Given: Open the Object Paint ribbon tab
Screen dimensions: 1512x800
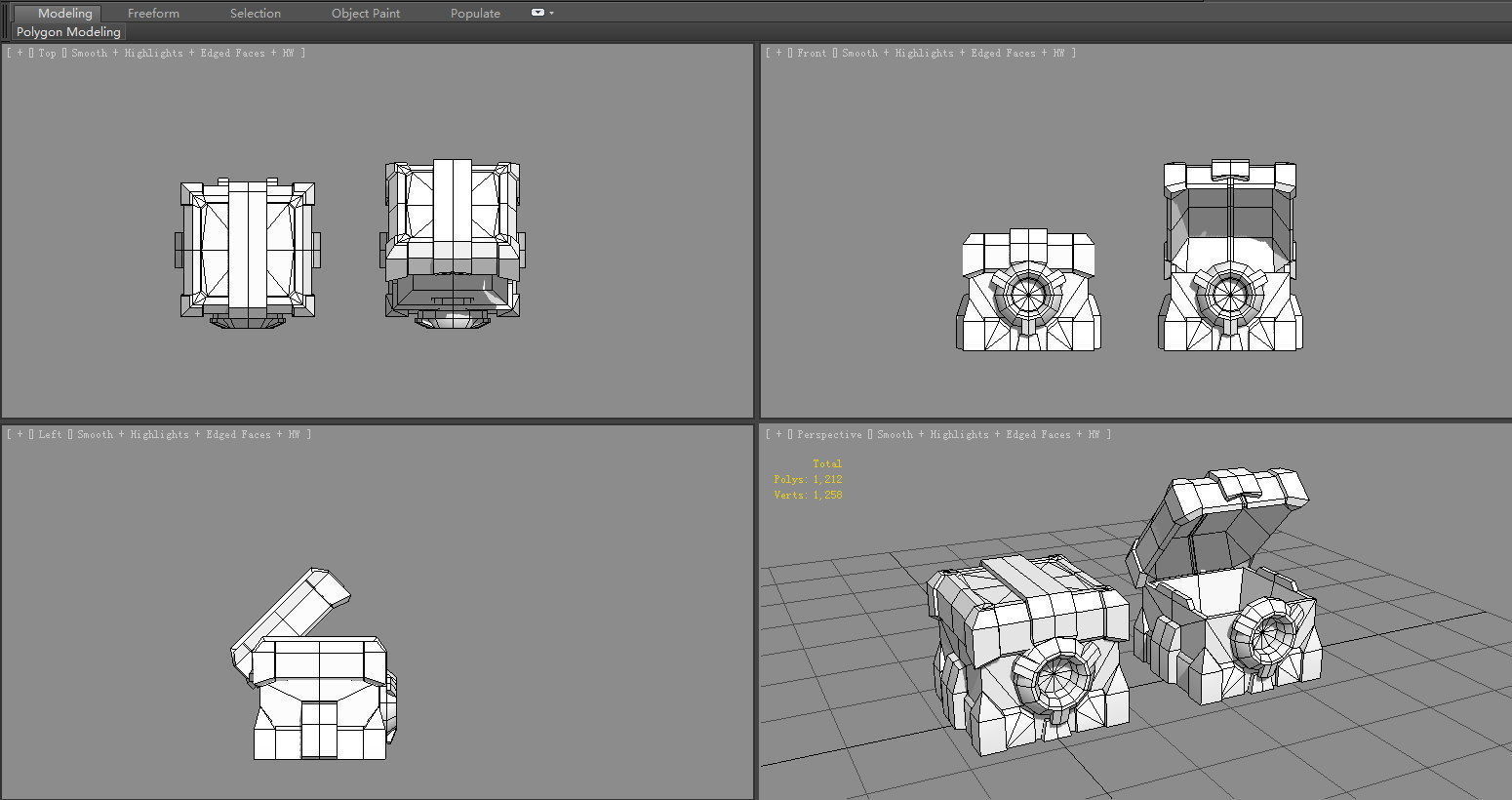Looking at the screenshot, I should (x=366, y=13).
